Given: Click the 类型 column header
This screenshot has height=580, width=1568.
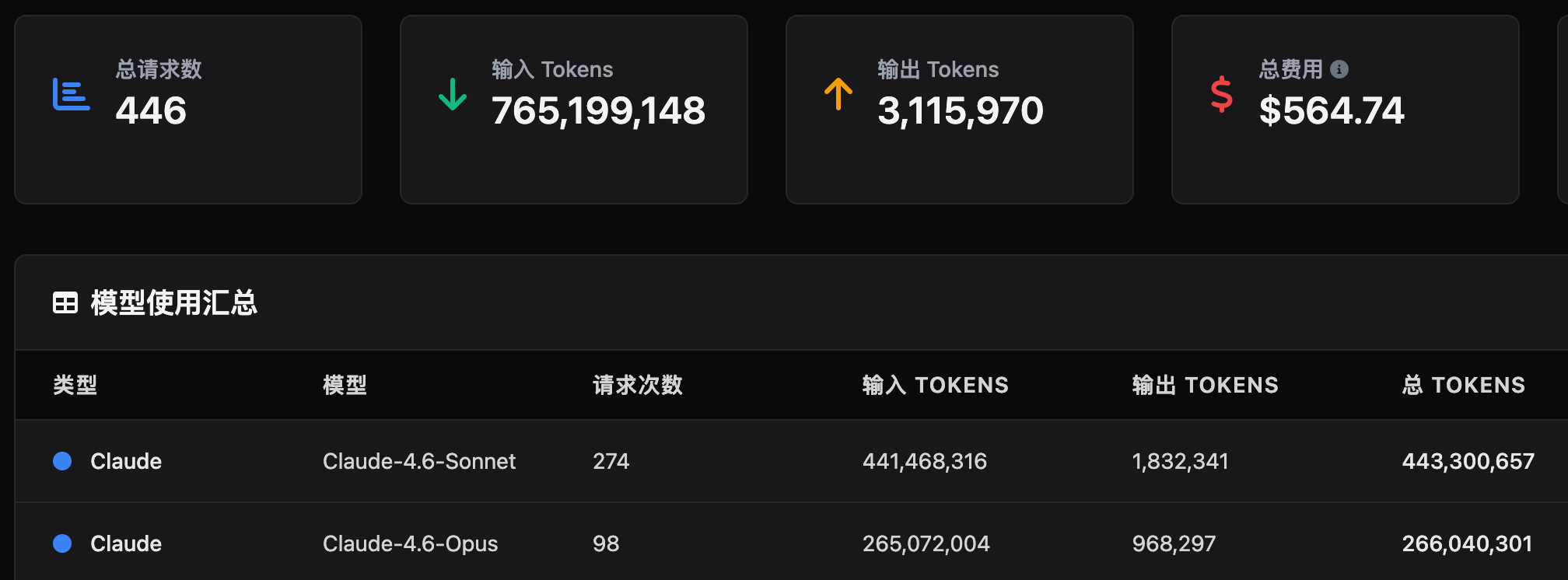Looking at the screenshot, I should (75, 385).
